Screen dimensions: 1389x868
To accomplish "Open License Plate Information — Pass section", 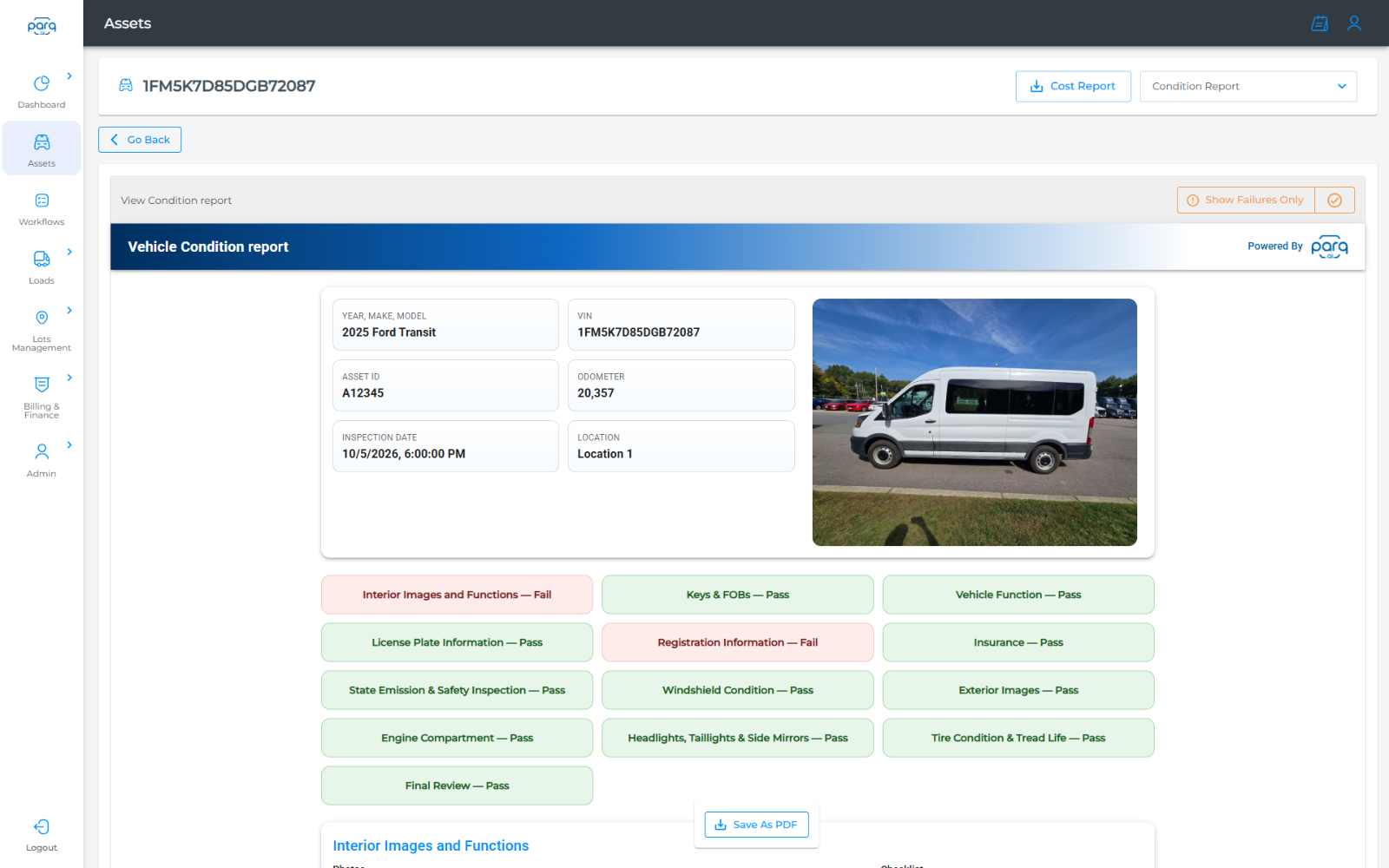I will tap(457, 642).
